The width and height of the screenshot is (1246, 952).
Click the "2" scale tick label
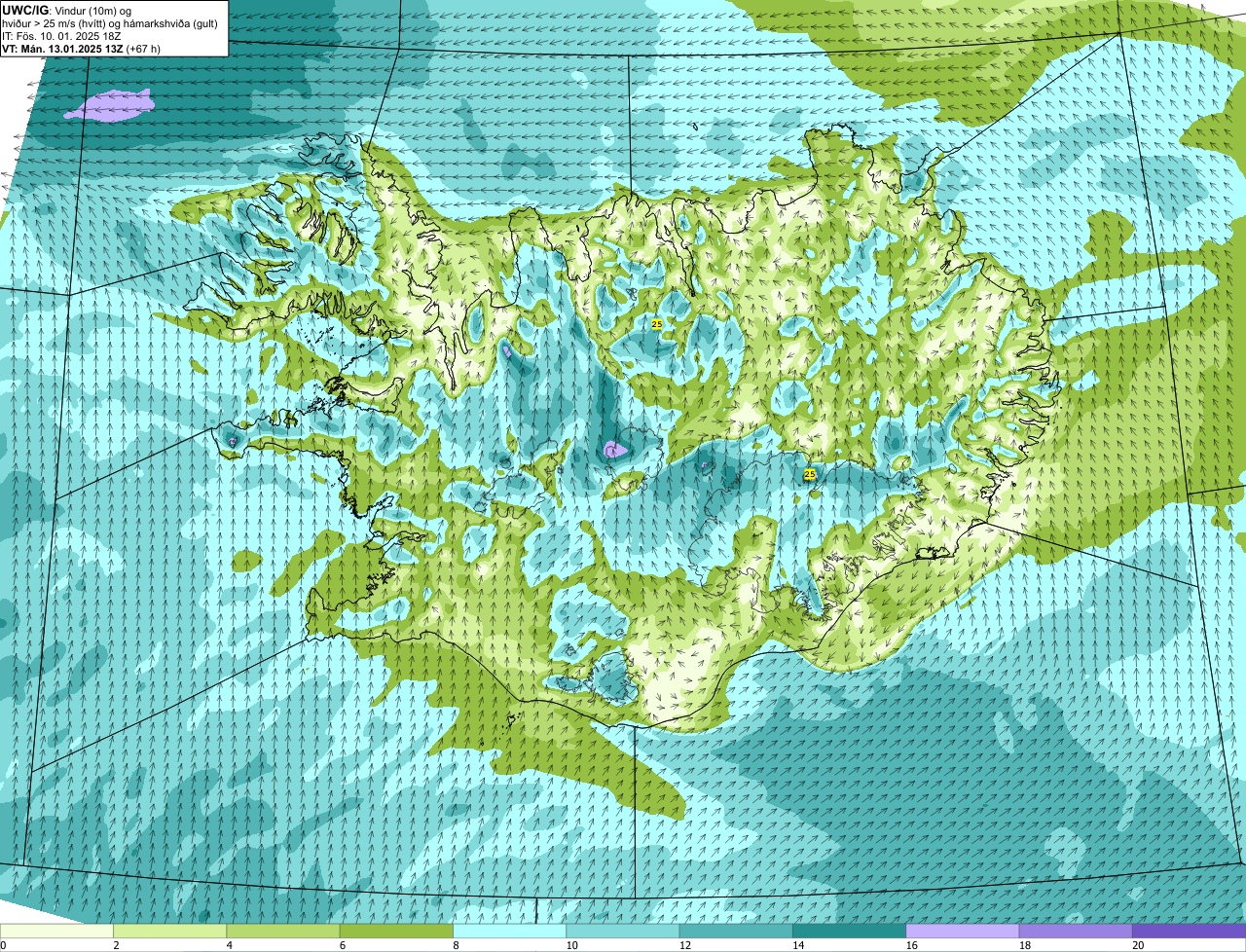(116, 945)
